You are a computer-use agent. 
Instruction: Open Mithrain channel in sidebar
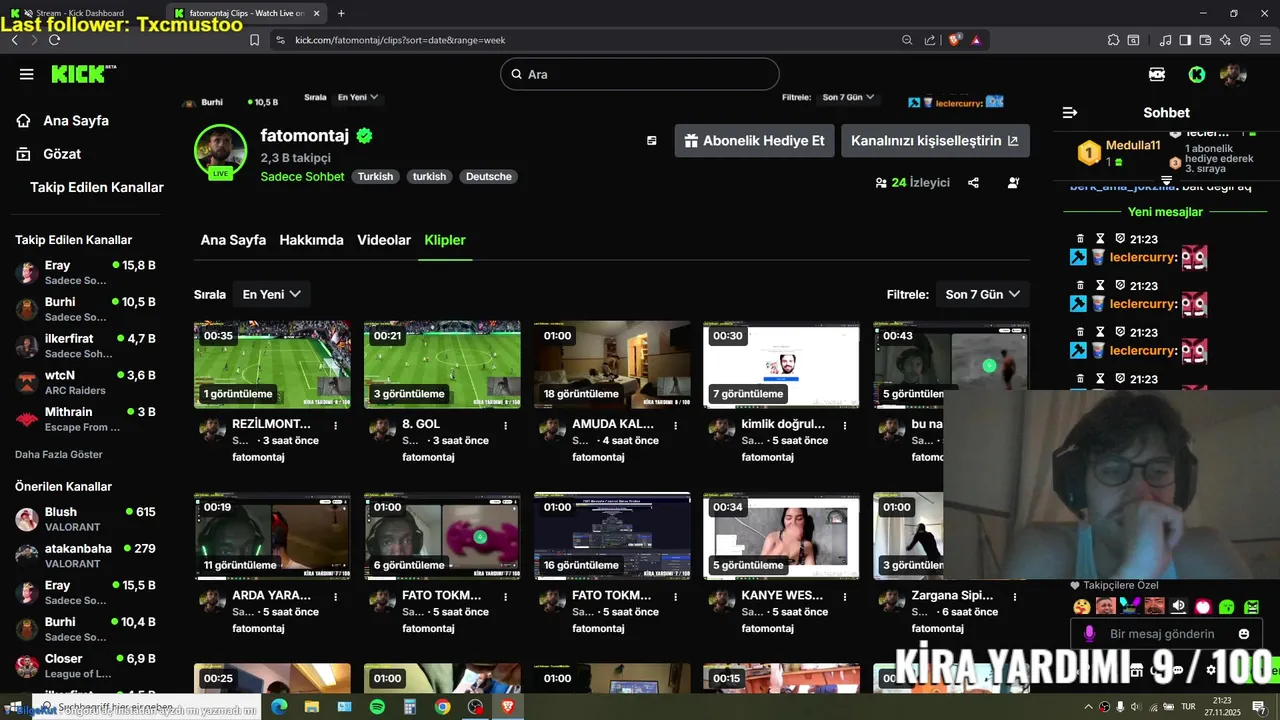(85, 419)
